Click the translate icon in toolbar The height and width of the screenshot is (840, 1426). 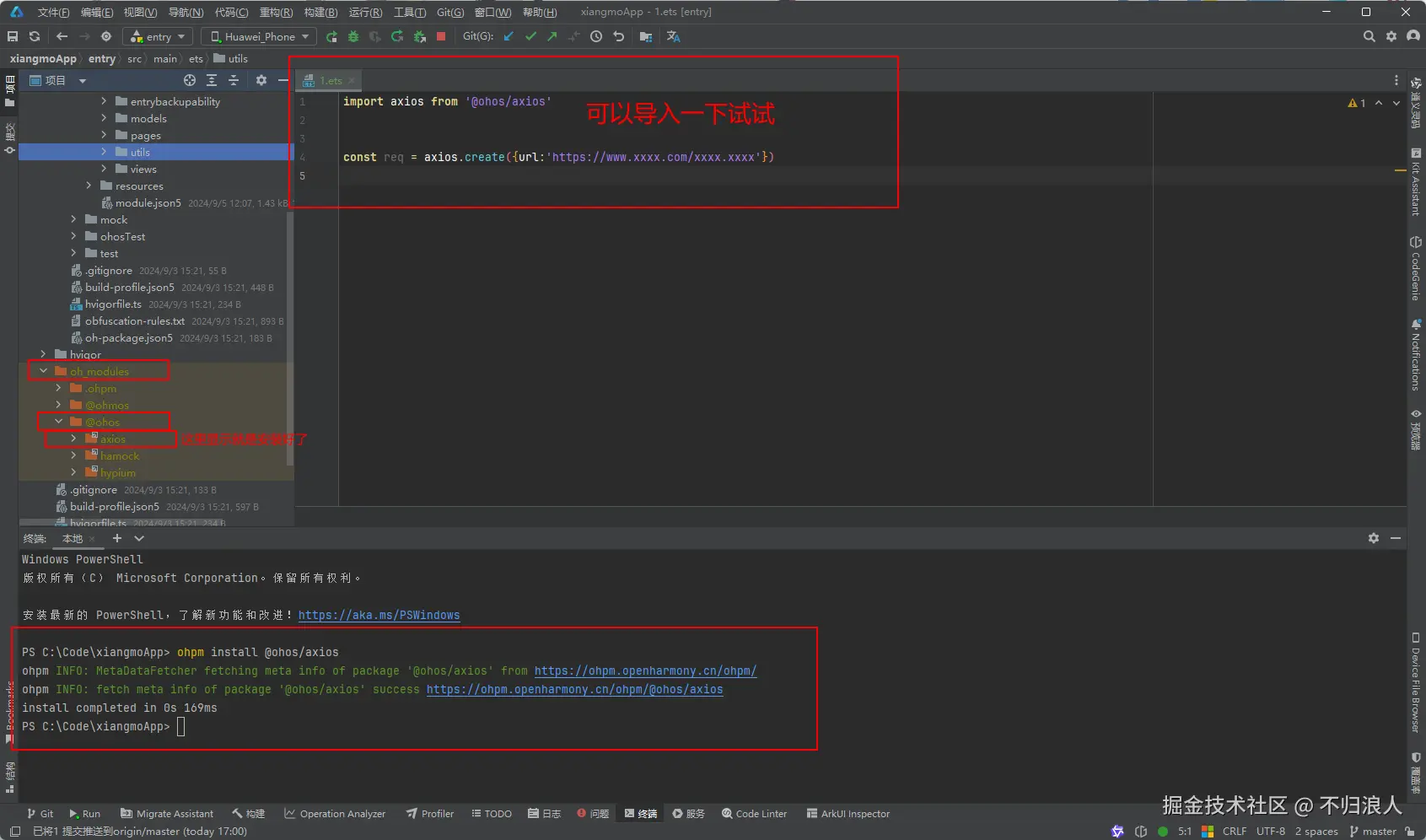click(x=673, y=36)
